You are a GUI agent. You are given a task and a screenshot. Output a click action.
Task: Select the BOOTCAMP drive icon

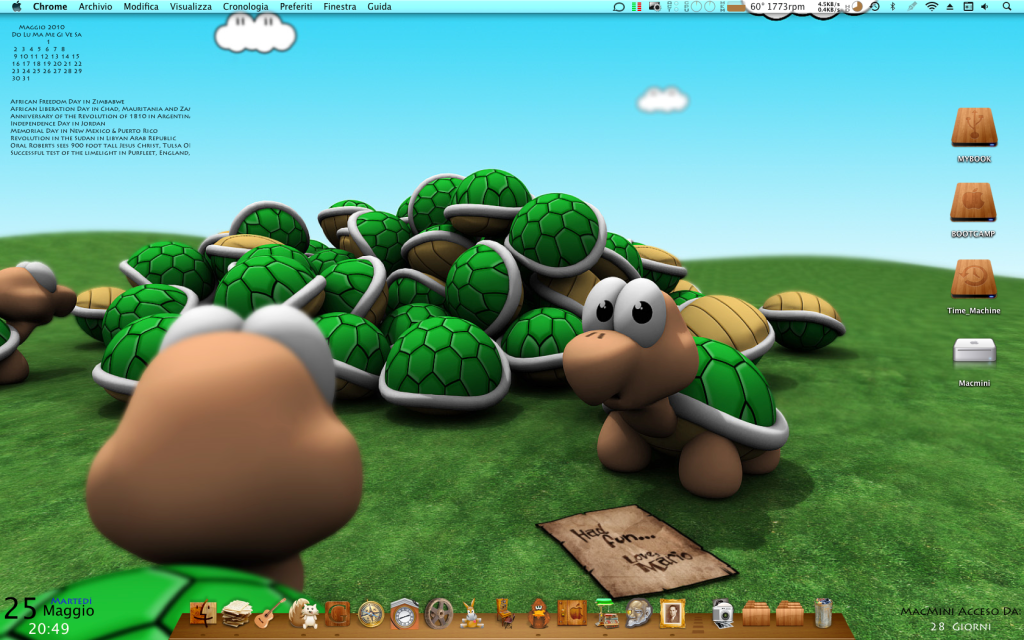(973, 202)
